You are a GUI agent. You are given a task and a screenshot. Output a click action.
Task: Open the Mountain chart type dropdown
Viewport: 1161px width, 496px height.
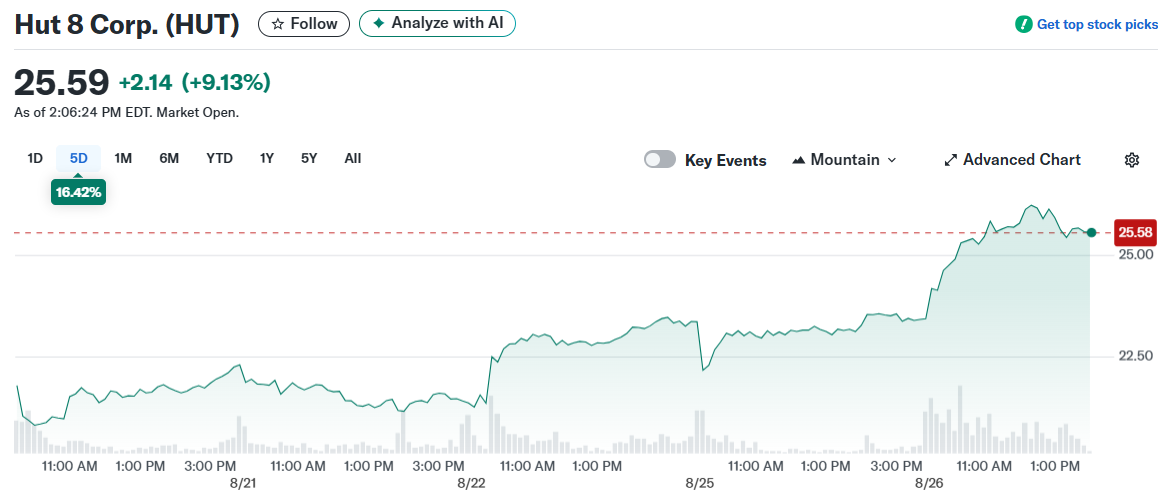pos(844,160)
